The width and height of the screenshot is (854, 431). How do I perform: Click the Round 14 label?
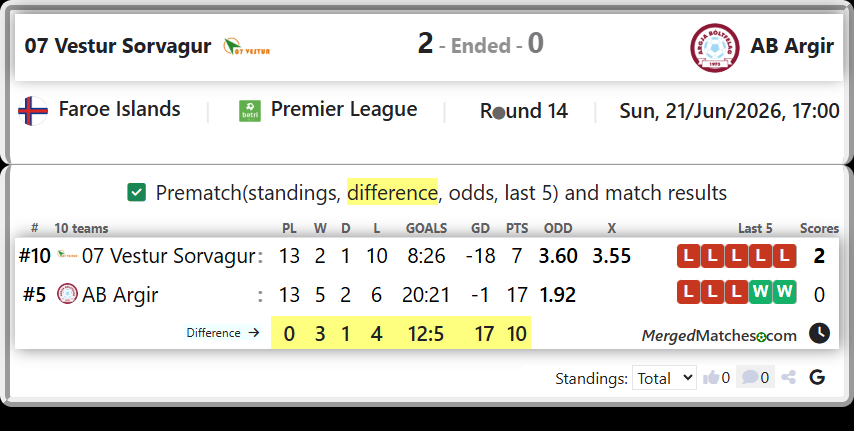pos(523,111)
